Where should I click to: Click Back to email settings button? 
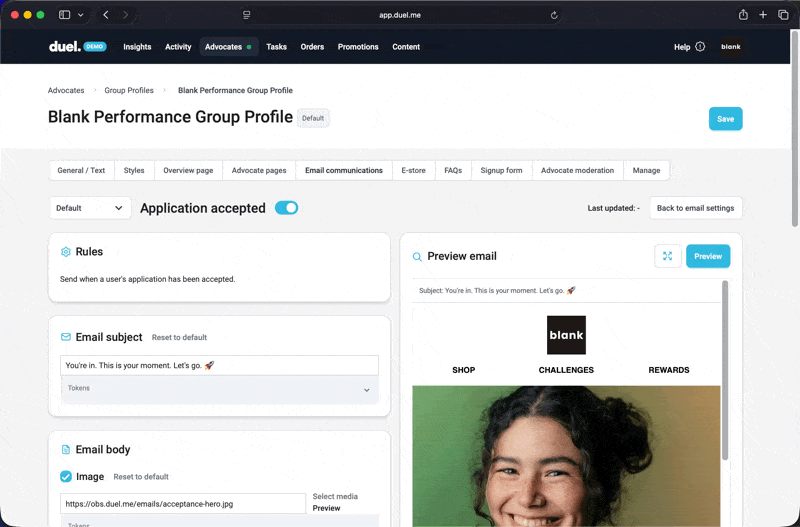pos(695,208)
